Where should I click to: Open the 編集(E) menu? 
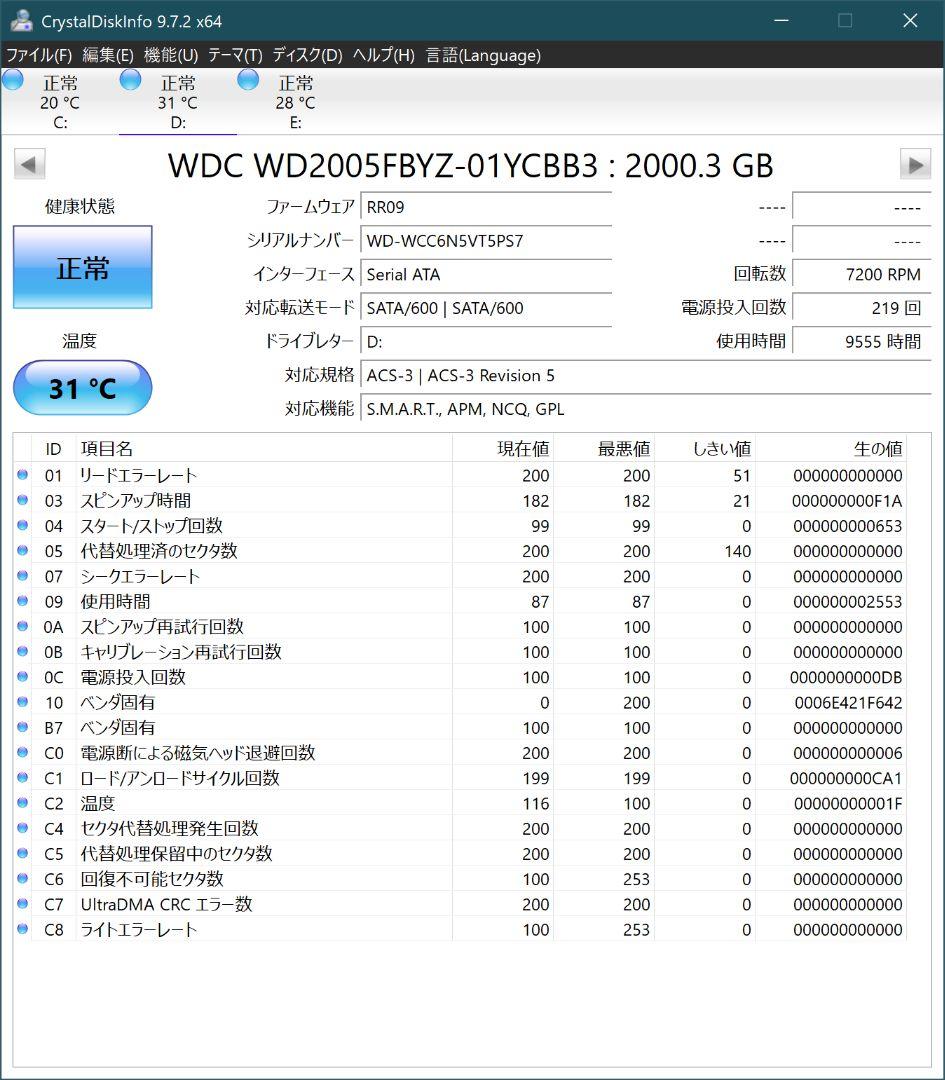click(108, 55)
